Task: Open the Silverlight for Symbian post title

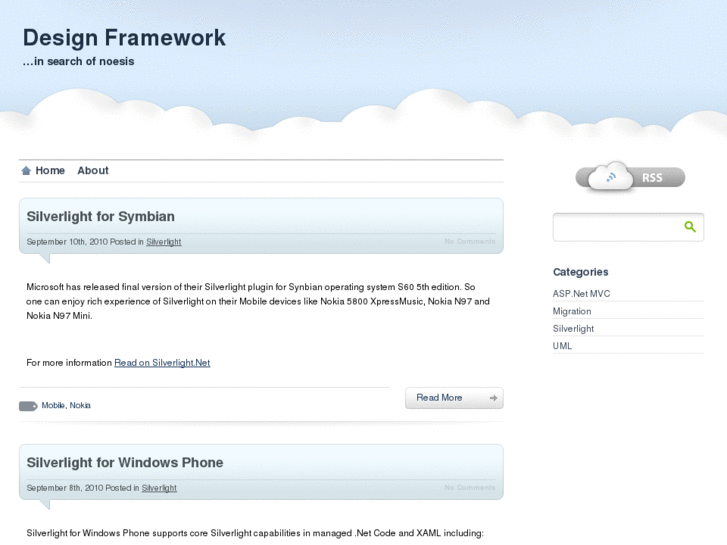Action: [101, 217]
